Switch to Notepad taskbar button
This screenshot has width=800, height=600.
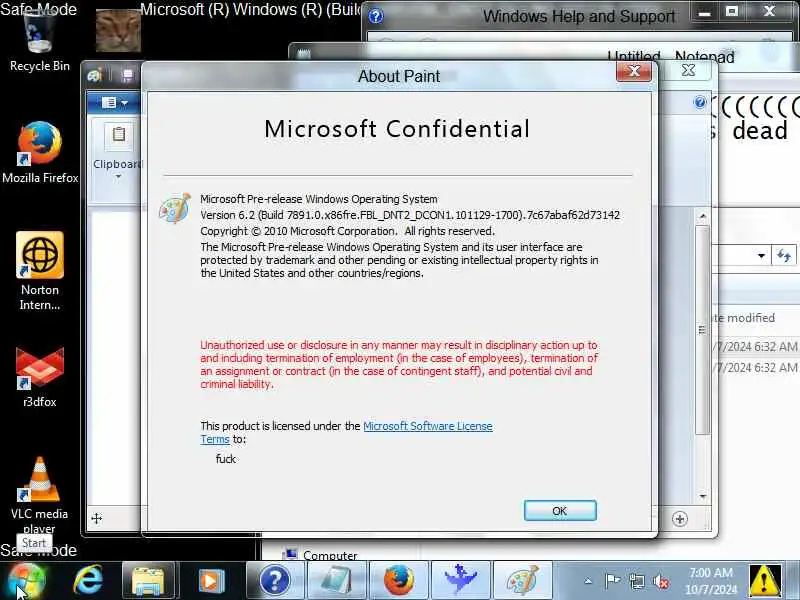point(337,581)
